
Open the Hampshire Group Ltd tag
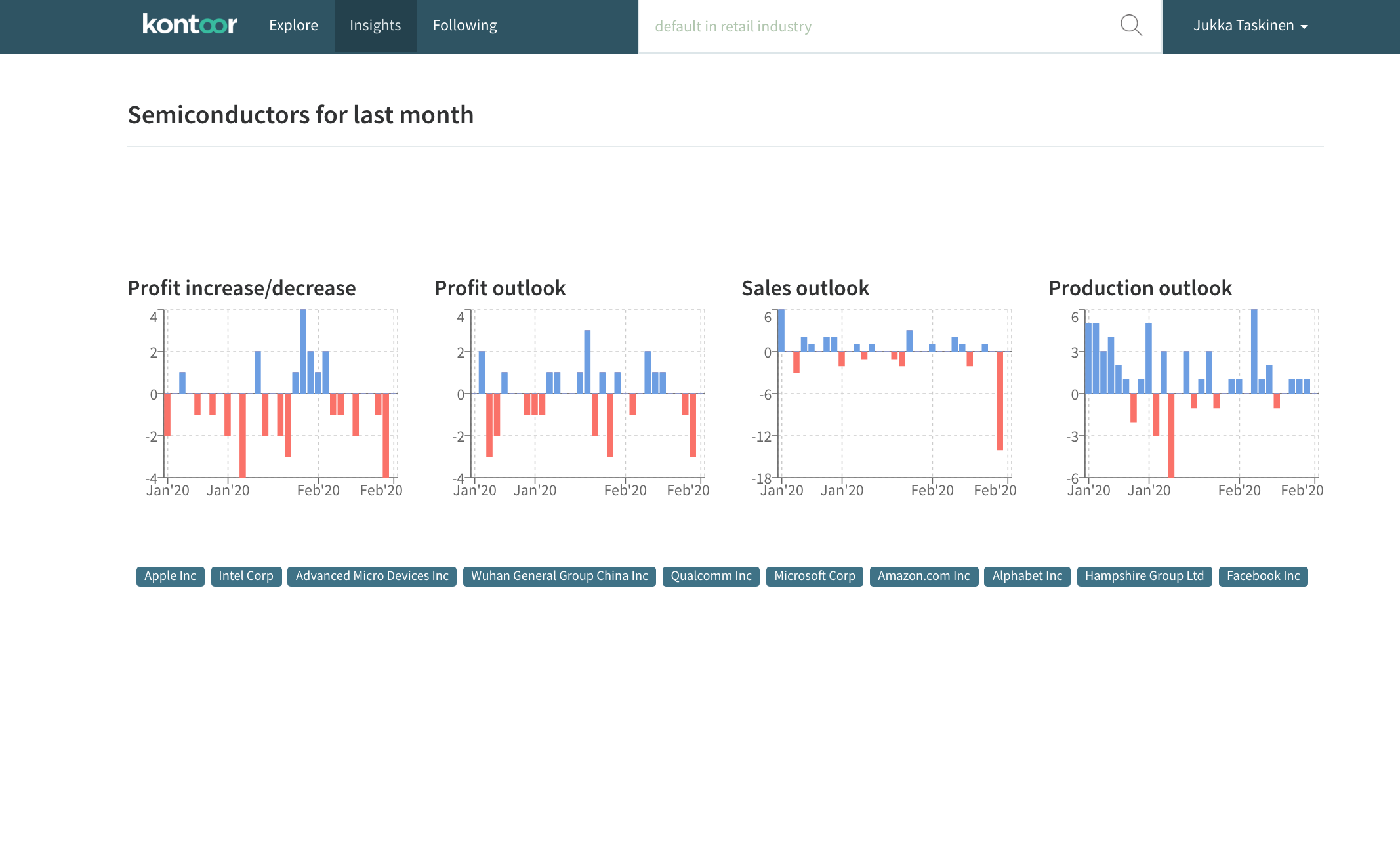(x=1145, y=576)
